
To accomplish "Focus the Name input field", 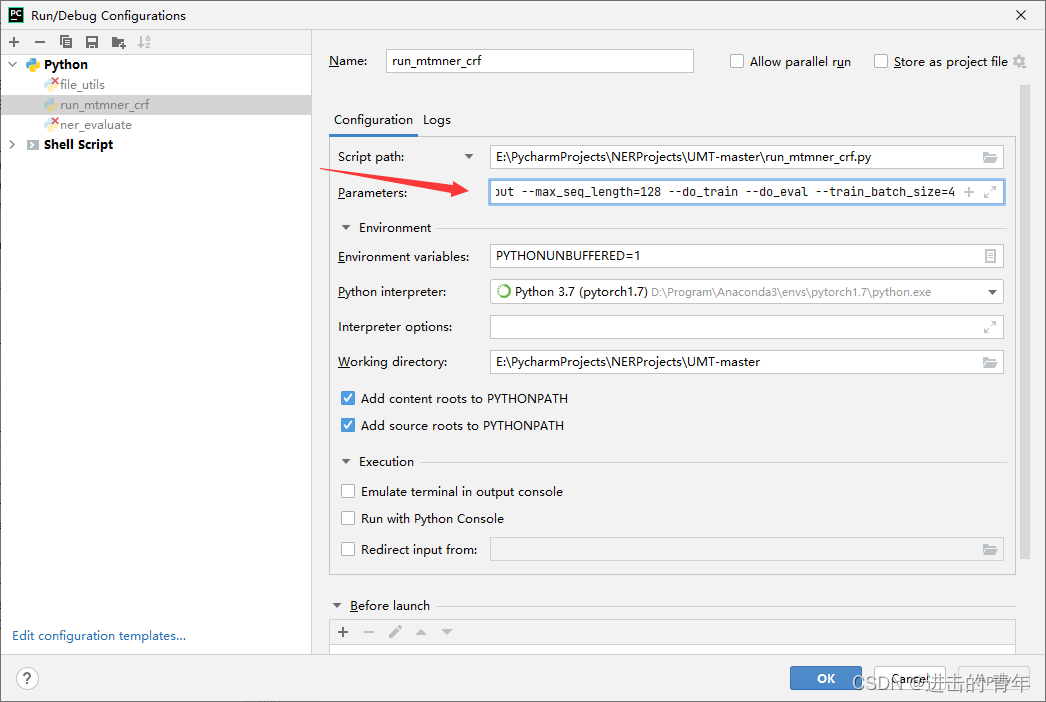I will coord(540,61).
